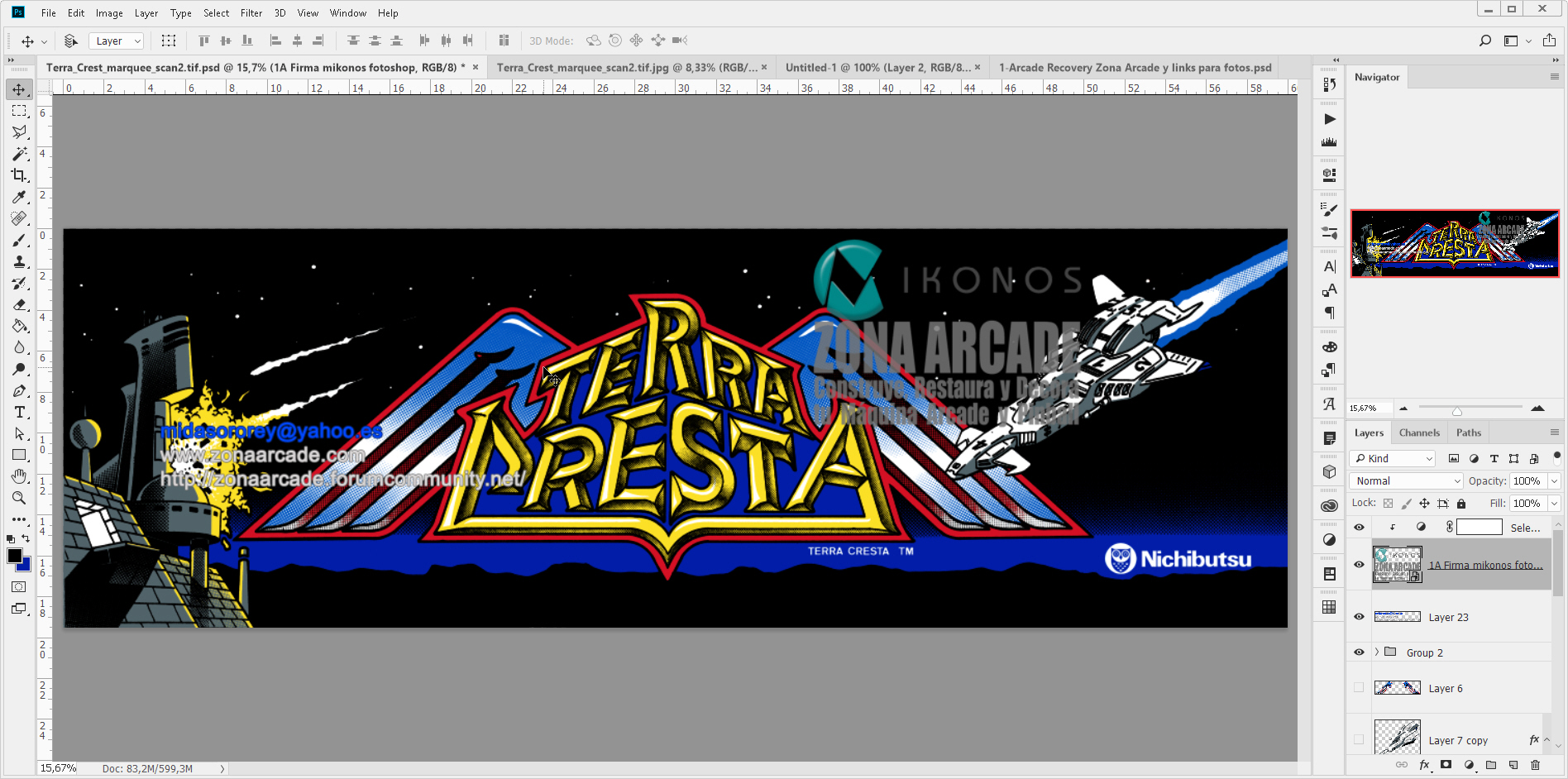Select the Brush tool
The height and width of the screenshot is (779, 1568).
(19, 241)
